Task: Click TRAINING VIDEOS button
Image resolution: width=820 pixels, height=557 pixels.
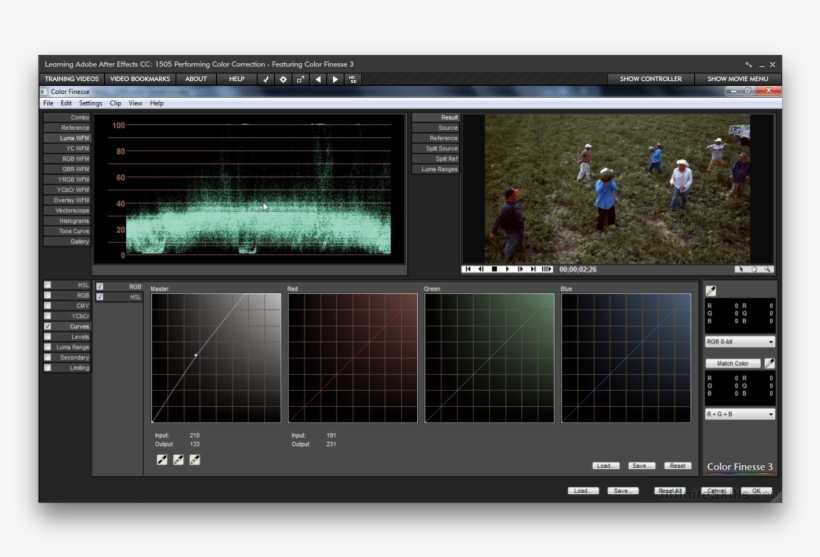Action: [x=72, y=79]
